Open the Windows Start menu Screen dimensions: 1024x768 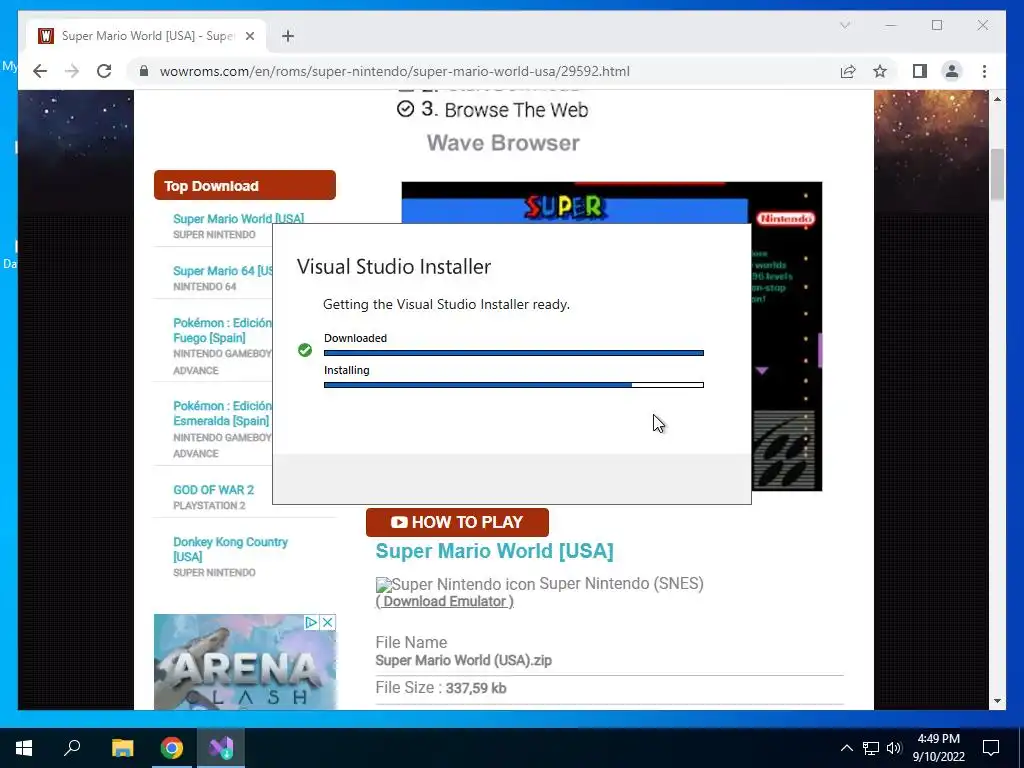24,748
